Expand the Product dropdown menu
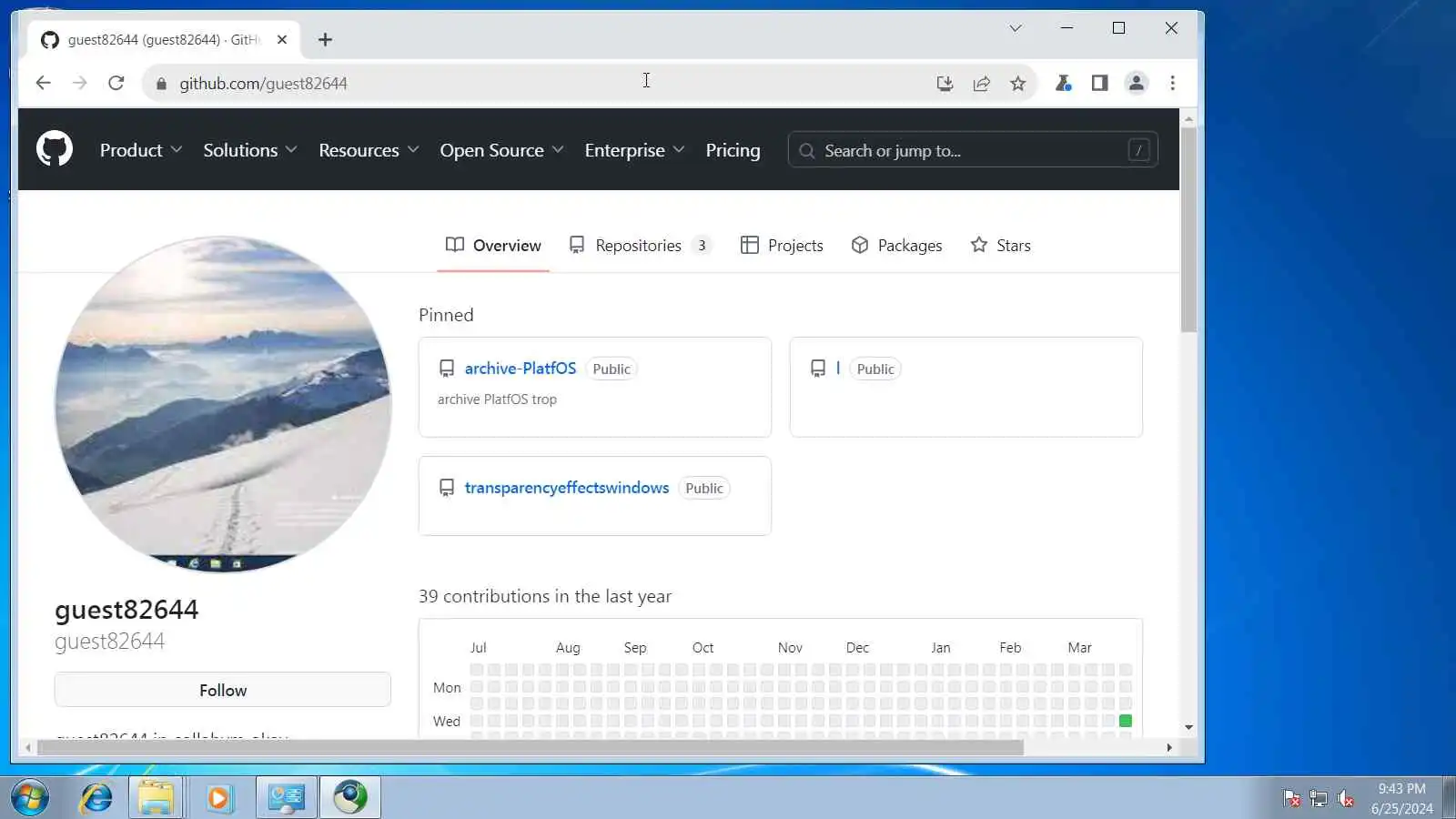 pos(141,150)
